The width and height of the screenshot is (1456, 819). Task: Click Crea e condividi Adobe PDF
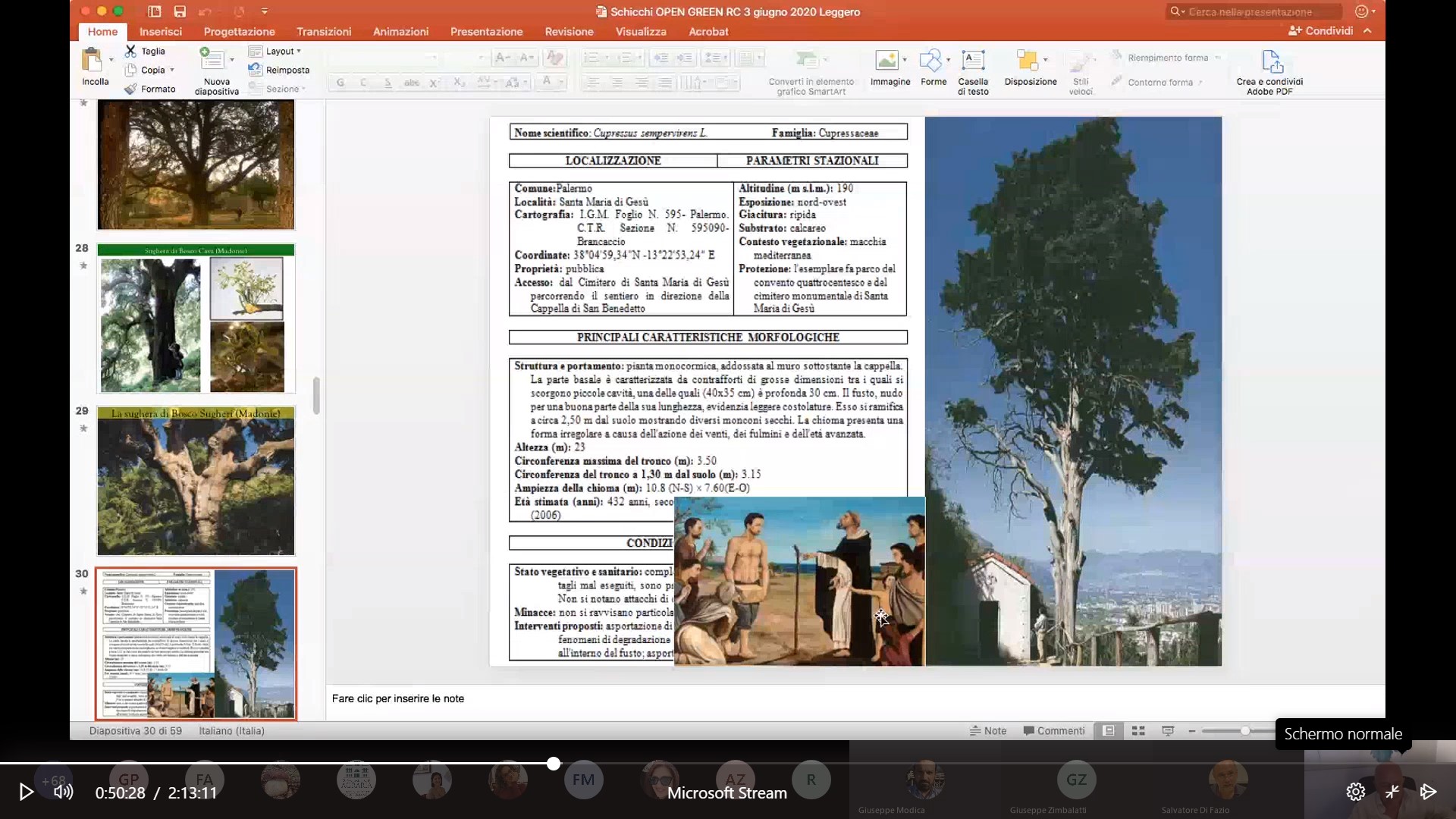1272,61
